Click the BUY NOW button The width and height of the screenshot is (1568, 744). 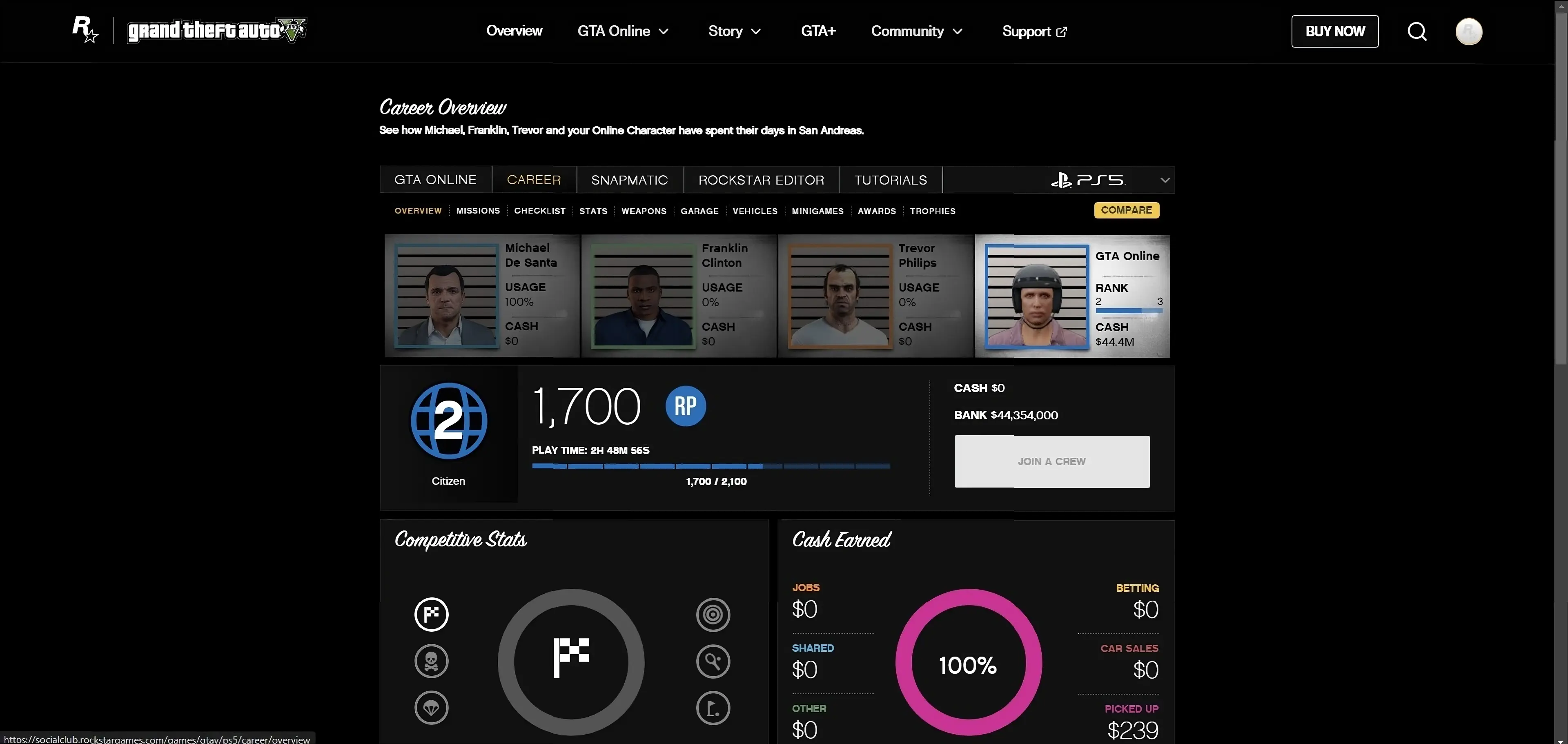pyautogui.click(x=1334, y=31)
